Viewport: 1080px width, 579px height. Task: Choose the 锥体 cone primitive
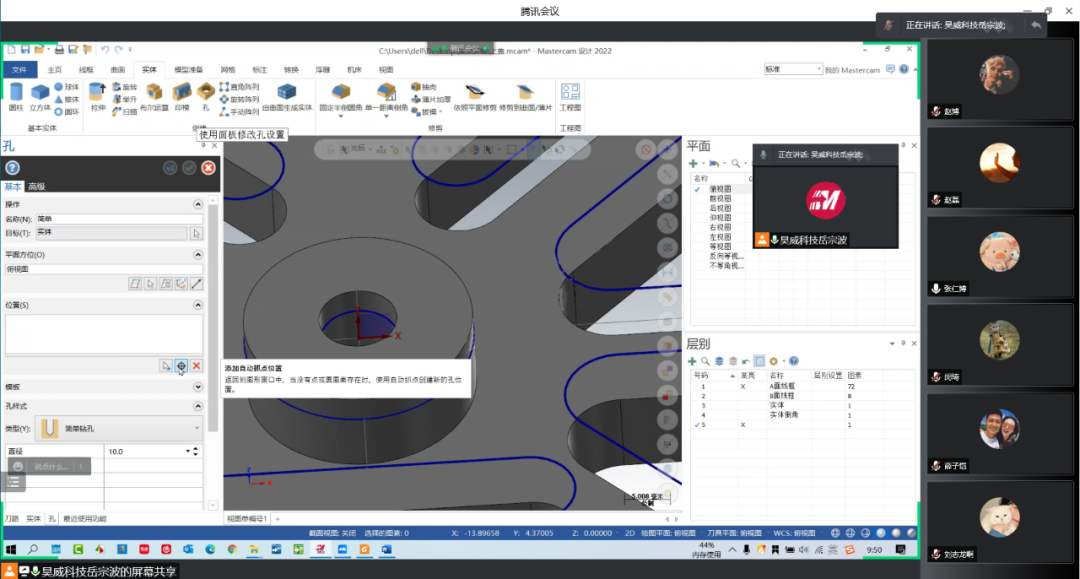pyautogui.click(x=67, y=99)
